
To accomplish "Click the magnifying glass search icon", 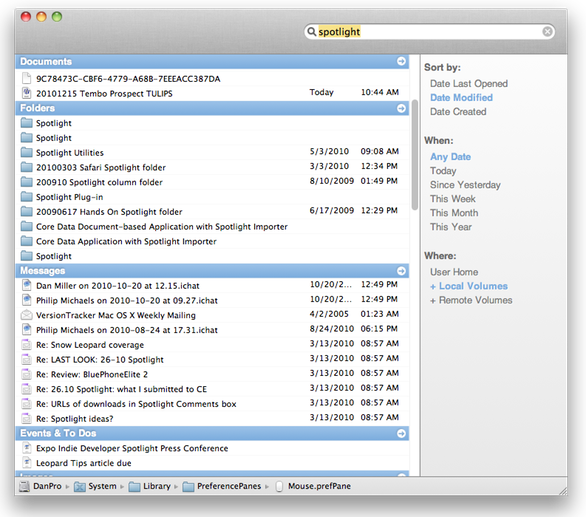I will [x=311, y=32].
